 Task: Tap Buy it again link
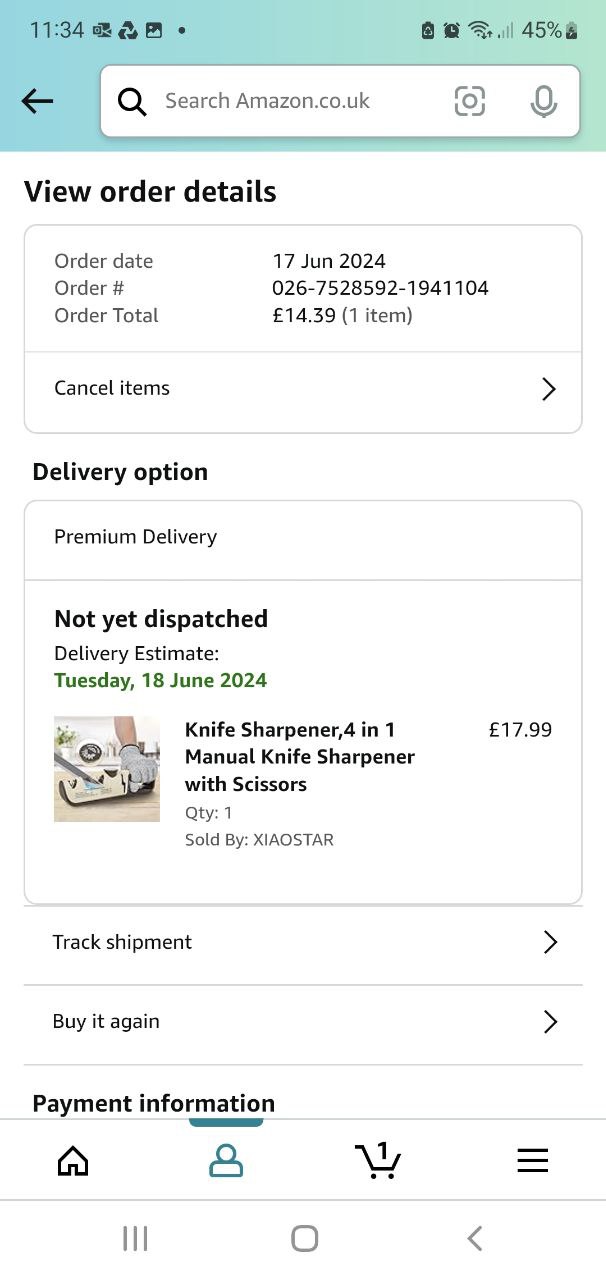pyautogui.click(x=106, y=1021)
